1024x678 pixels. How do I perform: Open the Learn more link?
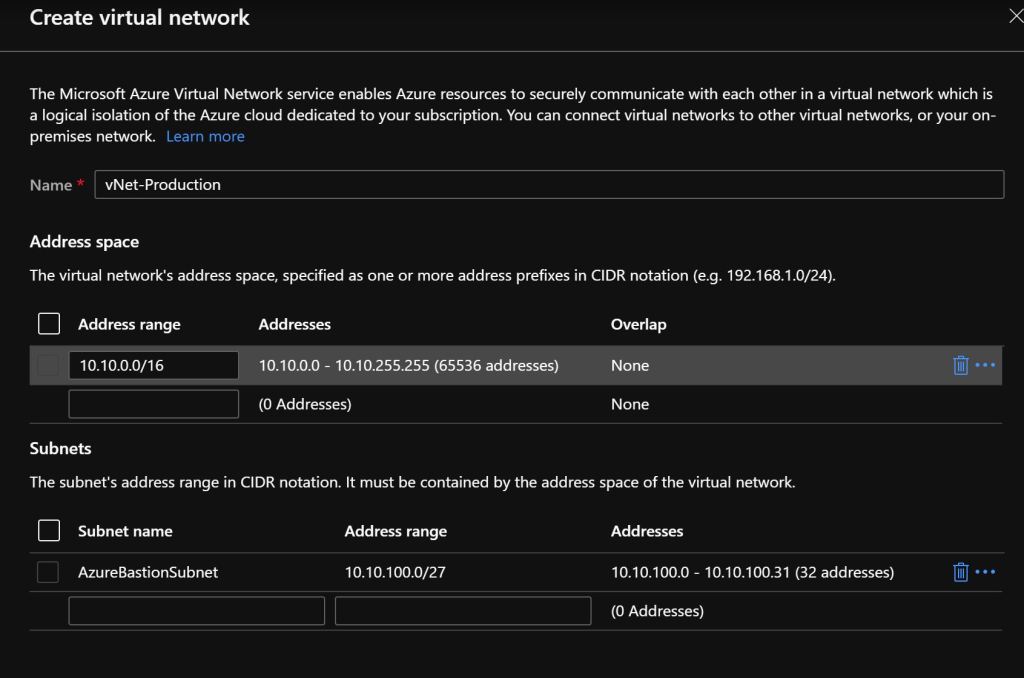click(205, 136)
